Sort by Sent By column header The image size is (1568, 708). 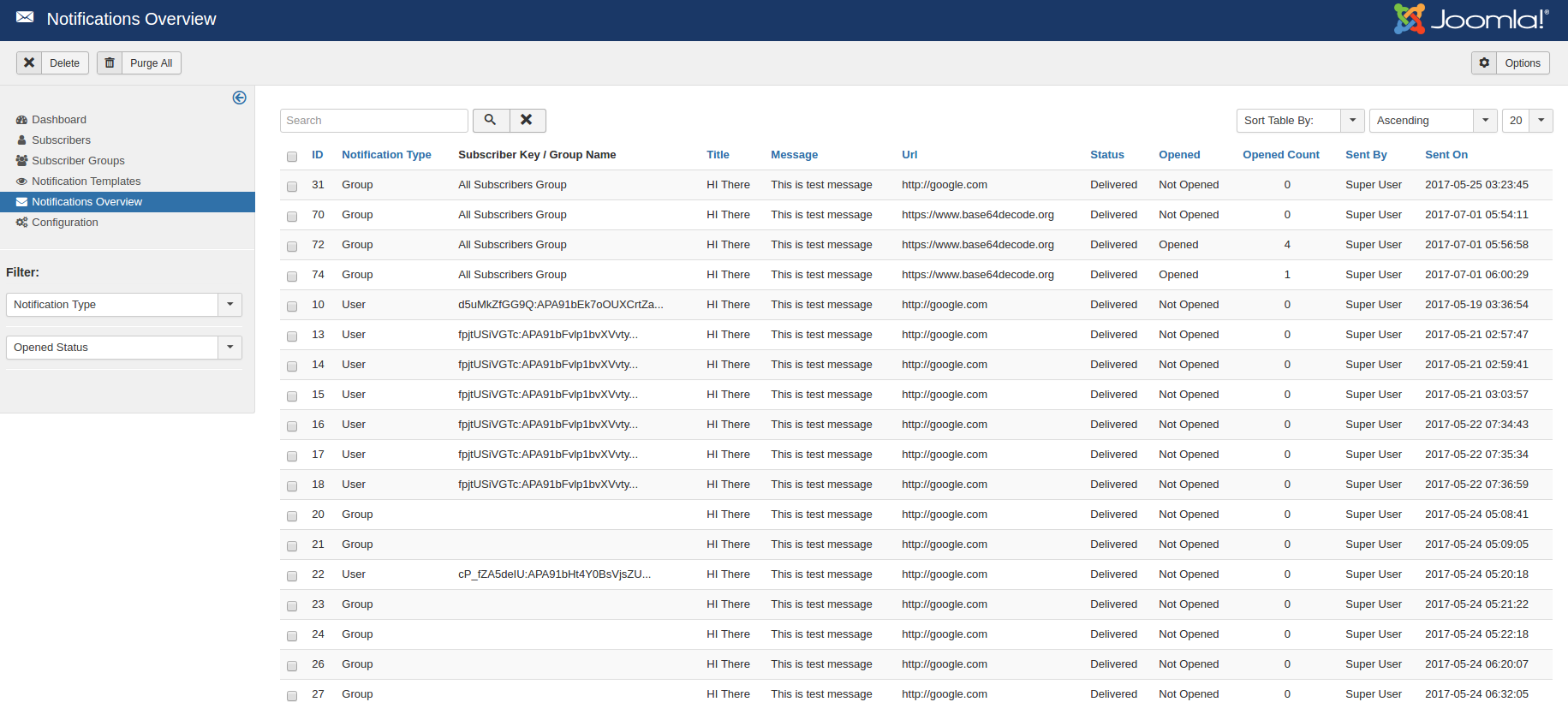(1366, 155)
